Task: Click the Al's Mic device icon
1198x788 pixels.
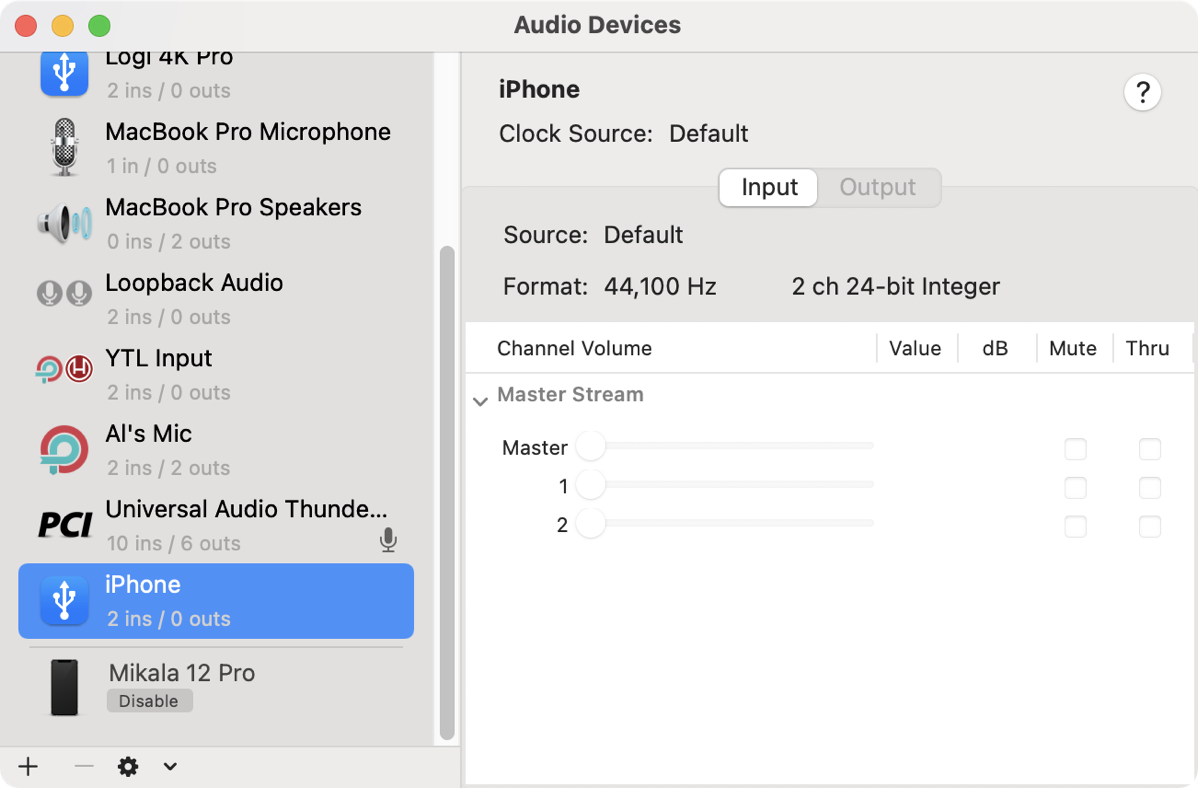Action: coord(65,449)
